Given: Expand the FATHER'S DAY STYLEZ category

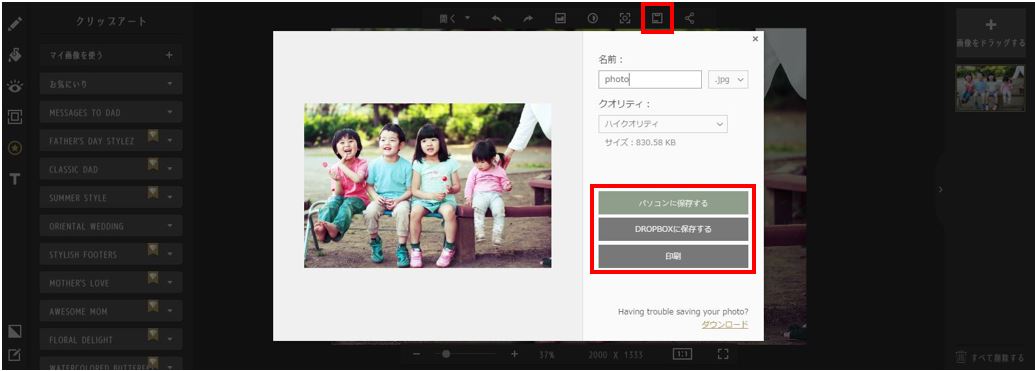Looking at the screenshot, I should 170,141.
